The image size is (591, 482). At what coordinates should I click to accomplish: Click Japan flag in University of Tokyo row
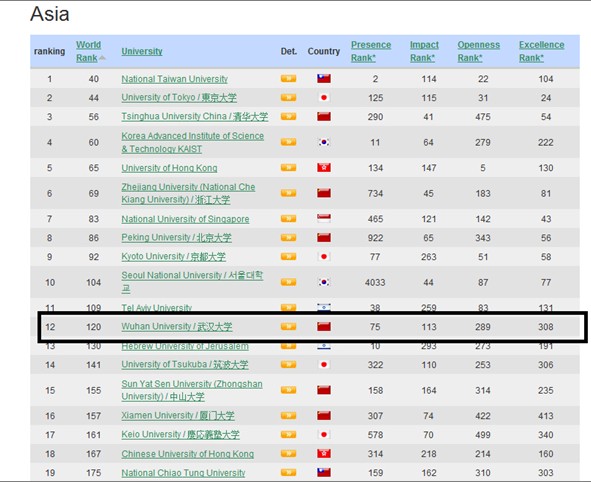point(324,98)
